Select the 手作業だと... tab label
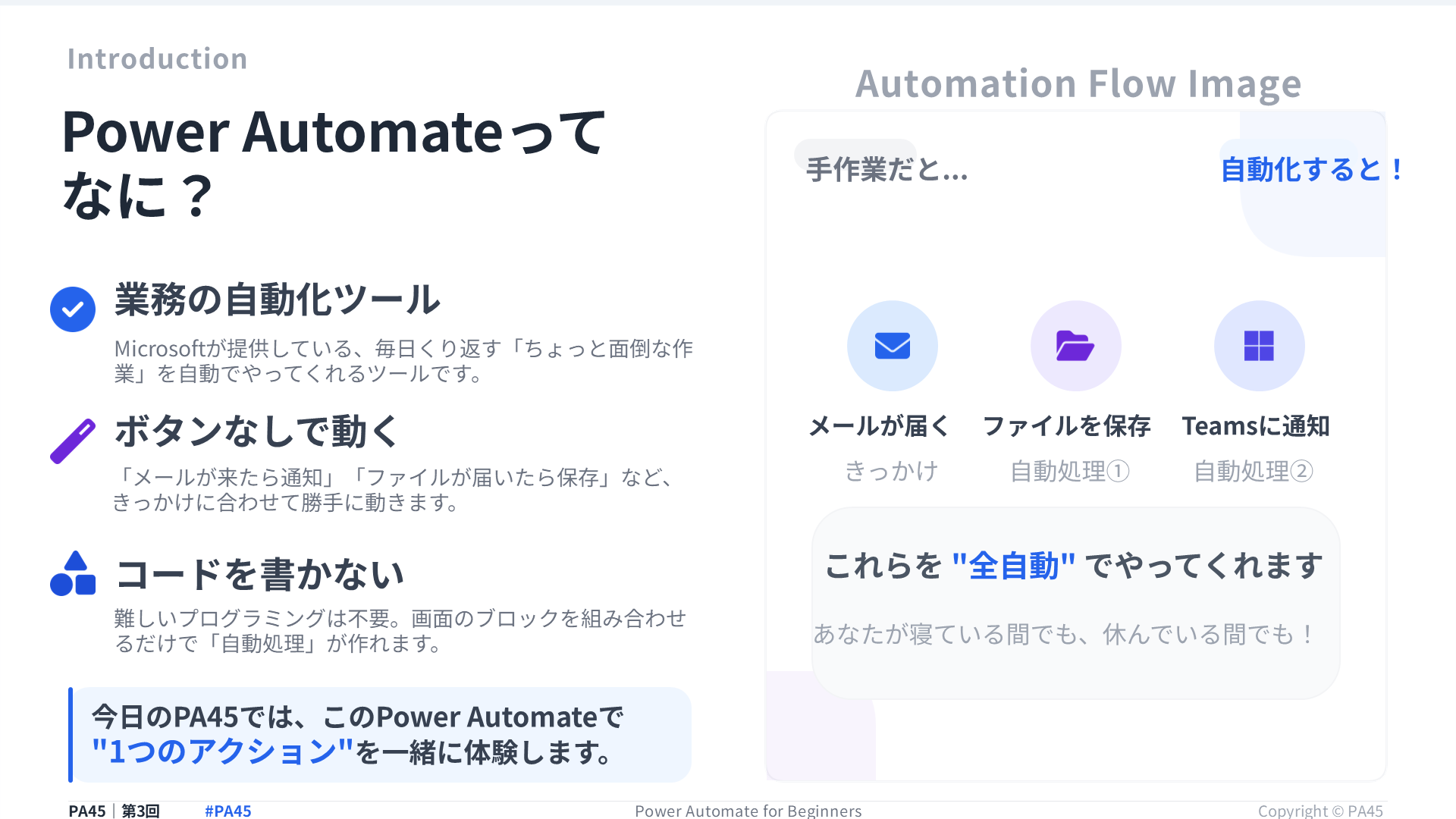 (x=886, y=170)
